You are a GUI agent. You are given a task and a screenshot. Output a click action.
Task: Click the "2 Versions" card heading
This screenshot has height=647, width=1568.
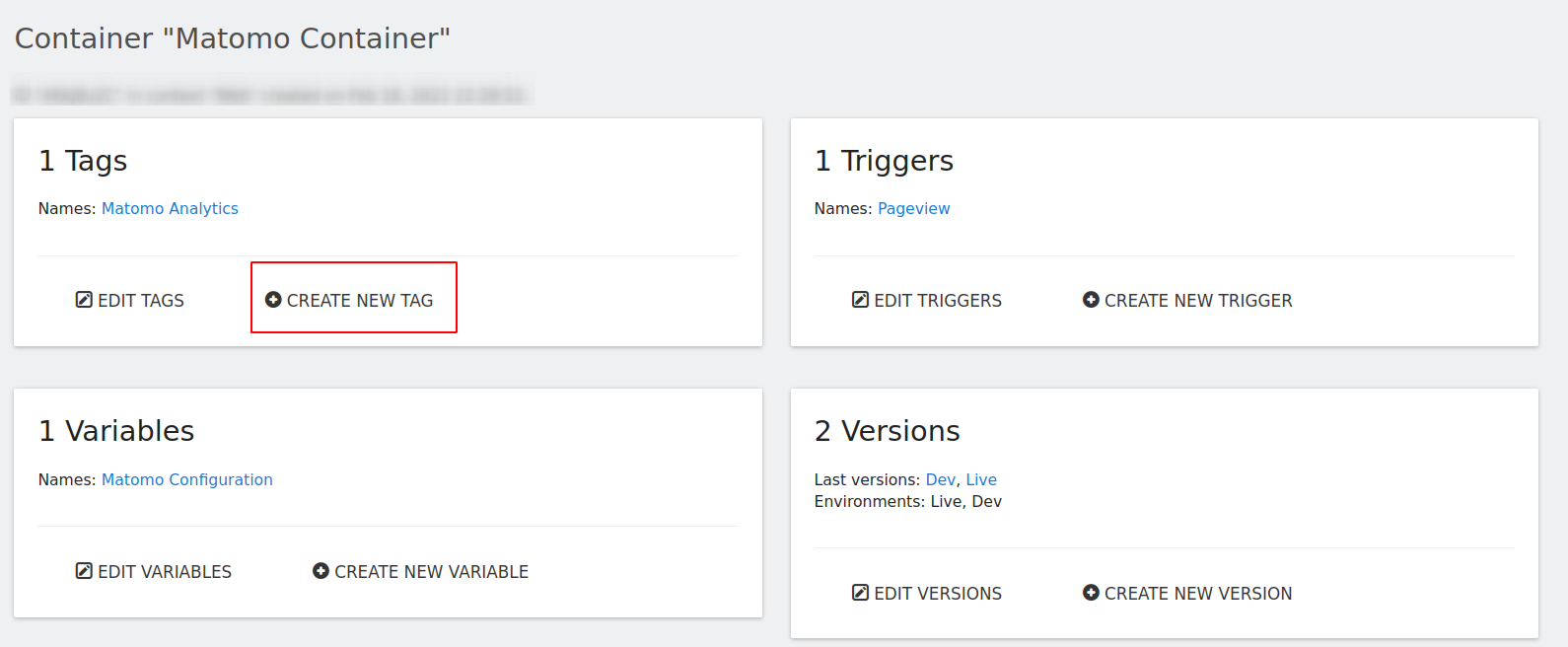(x=887, y=431)
